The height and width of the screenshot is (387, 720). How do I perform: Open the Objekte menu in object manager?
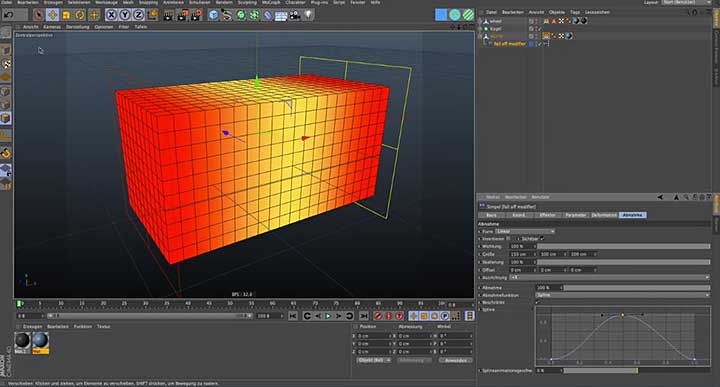557,12
